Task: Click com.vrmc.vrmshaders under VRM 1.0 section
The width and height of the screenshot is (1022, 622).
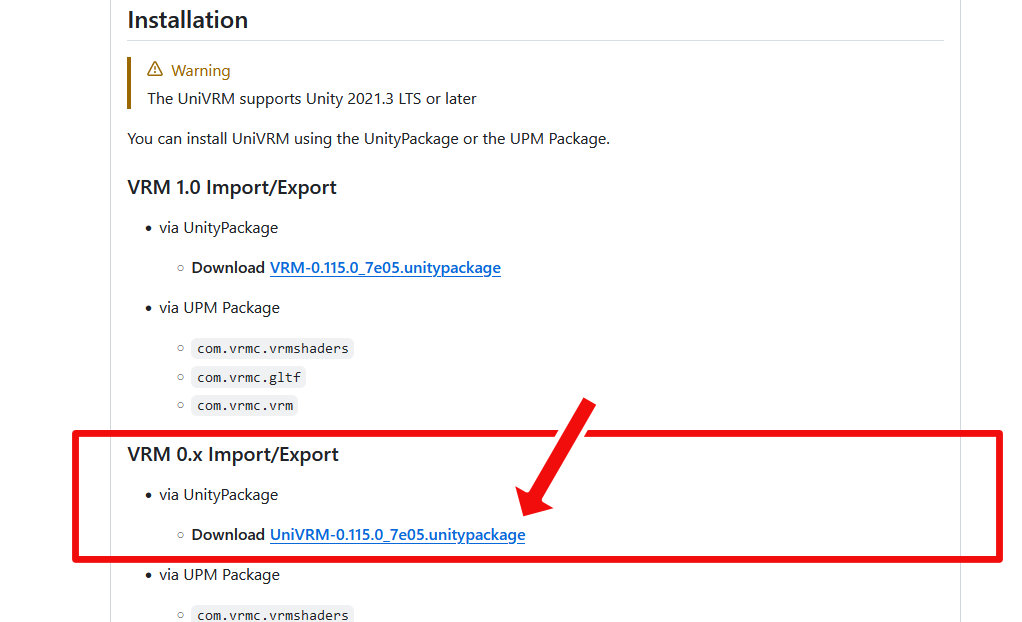Action: [272, 349]
